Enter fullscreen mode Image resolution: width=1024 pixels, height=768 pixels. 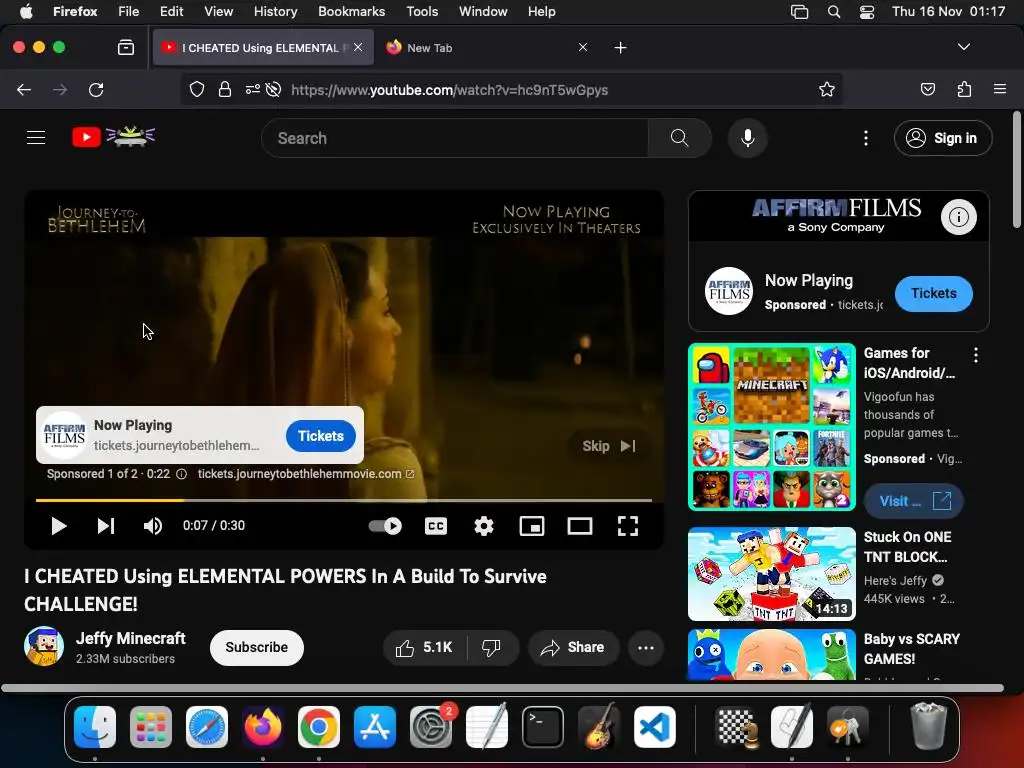628,526
